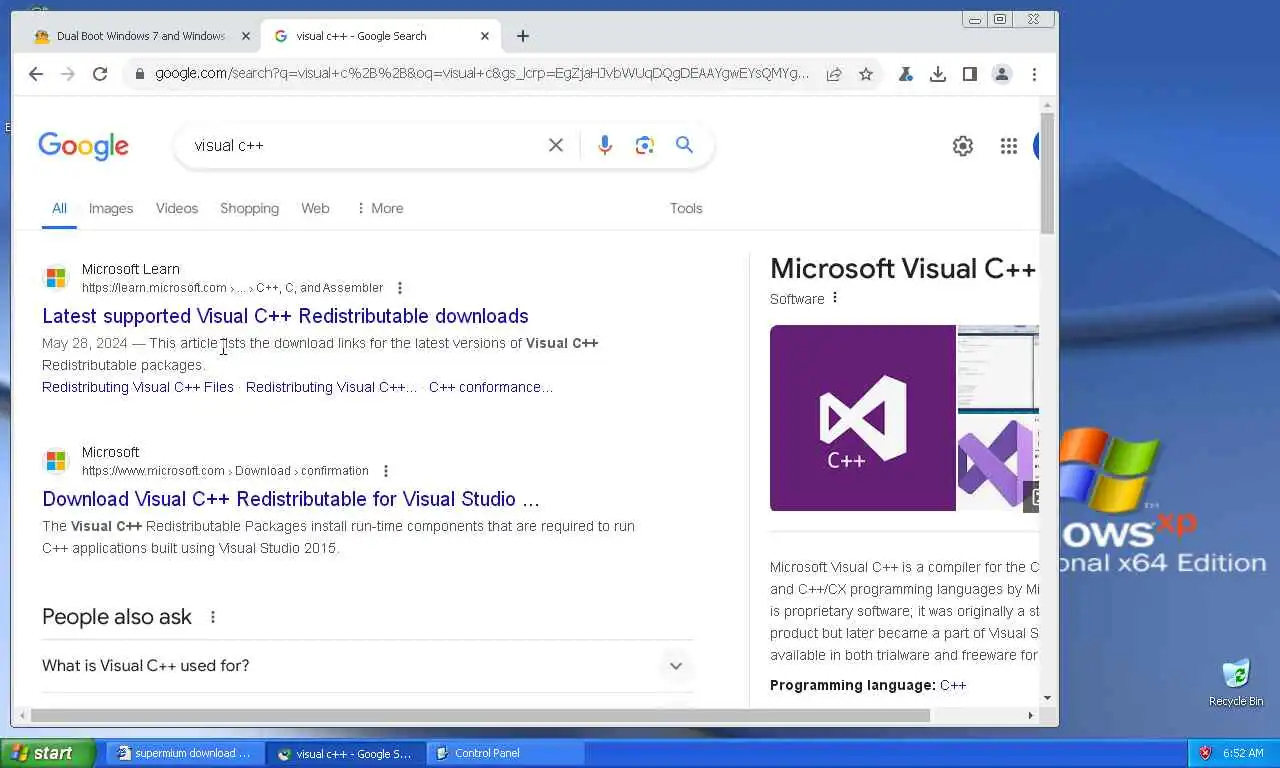Click the search box containing visual c++

(x=365, y=145)
